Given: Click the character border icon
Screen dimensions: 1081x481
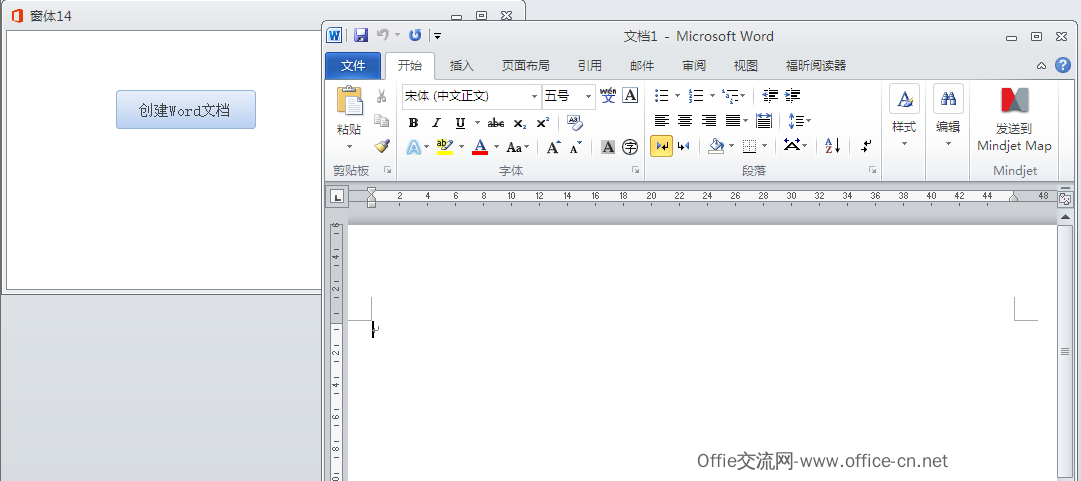Looking at the screenshot, I should (630, 96).
